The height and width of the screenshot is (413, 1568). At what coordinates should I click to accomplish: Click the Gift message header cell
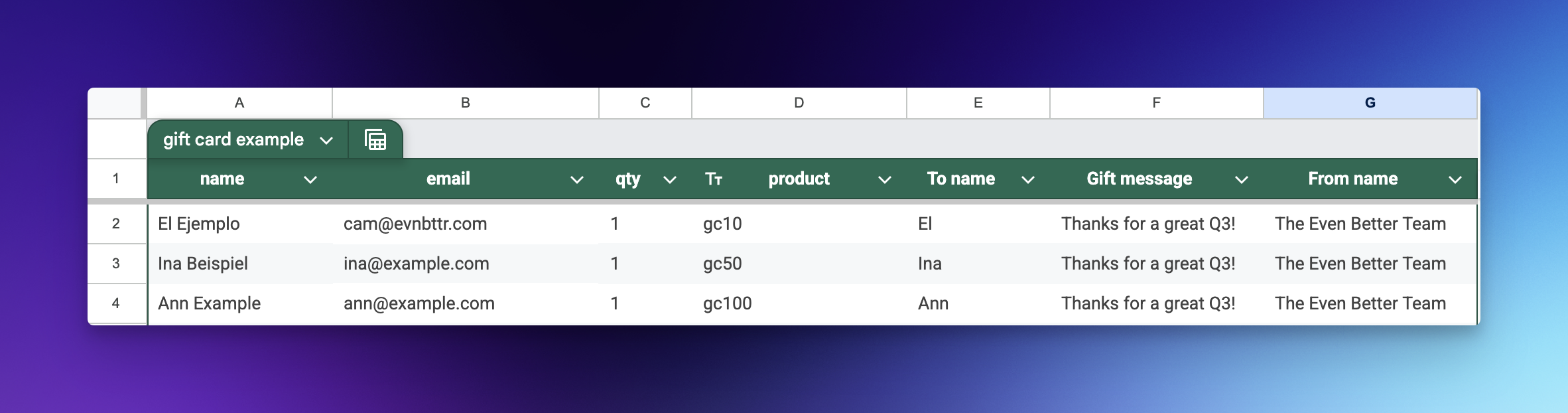[1157, 179]
